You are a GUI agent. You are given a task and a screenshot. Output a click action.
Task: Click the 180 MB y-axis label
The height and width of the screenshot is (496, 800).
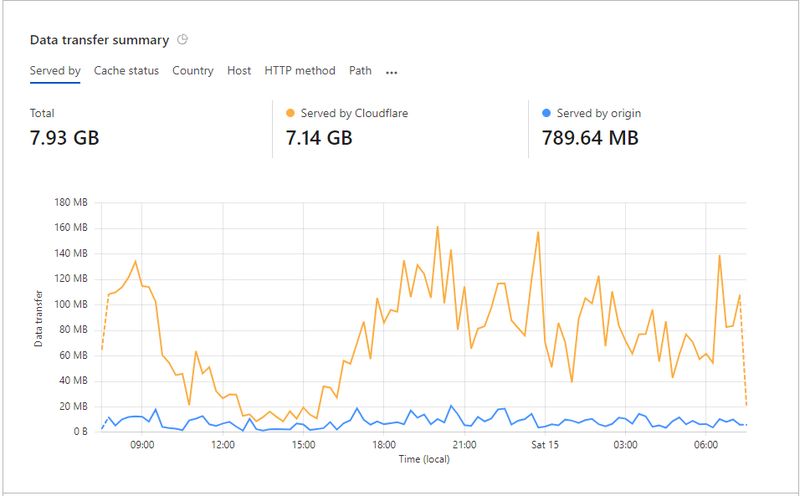pos(71,202)
